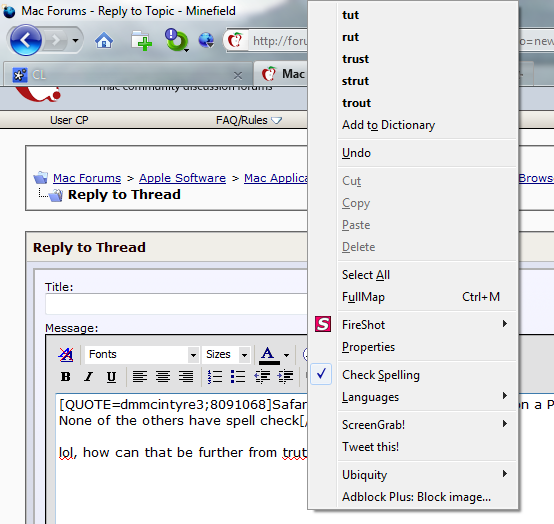The height and width of the screenshot is (524, 554).
Task: Click the Title input field
Action: 176,304
